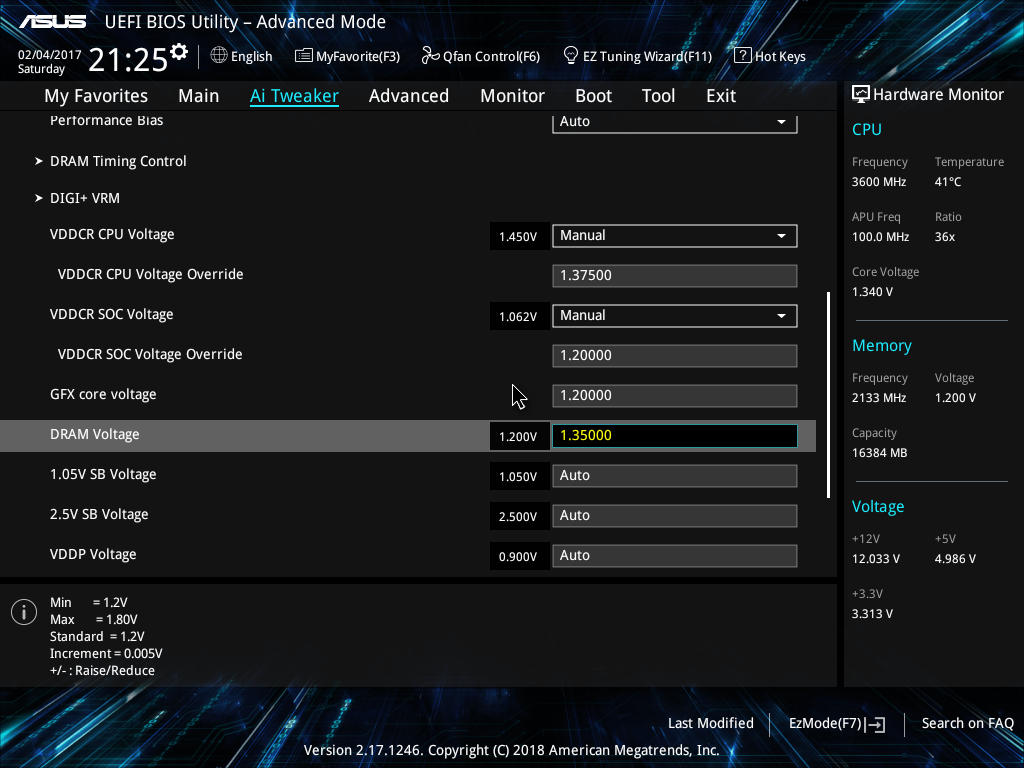The height and width of the screenshot is (768, 1024).
Task: Click the 1.450V current CPU voltage readout
Action: (x=518, y=237)
